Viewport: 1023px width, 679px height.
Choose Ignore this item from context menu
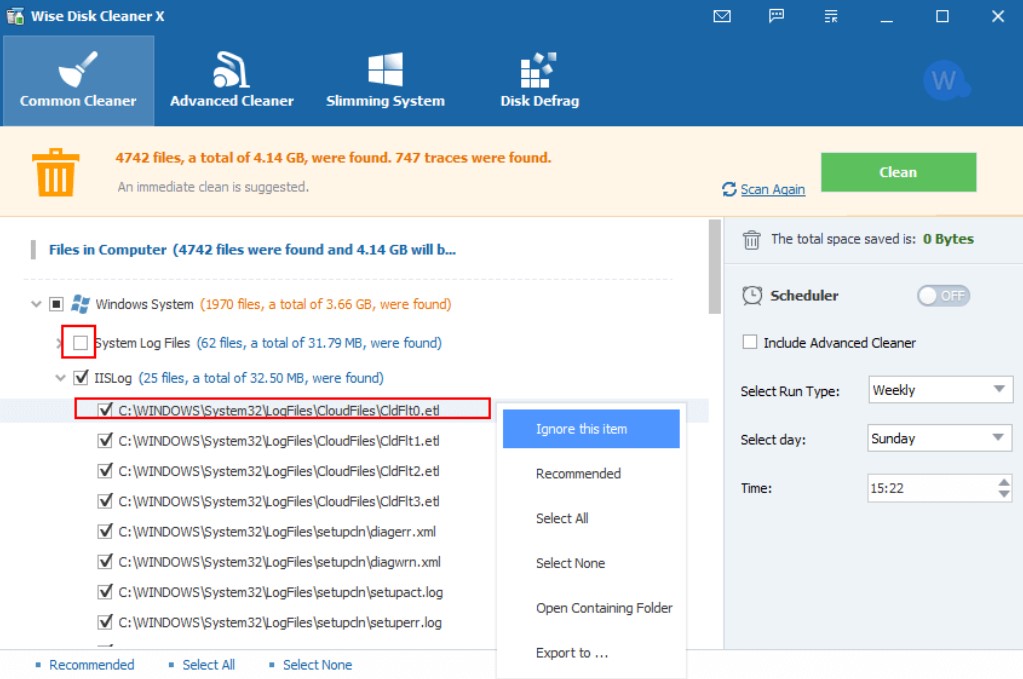click(591, 429)
